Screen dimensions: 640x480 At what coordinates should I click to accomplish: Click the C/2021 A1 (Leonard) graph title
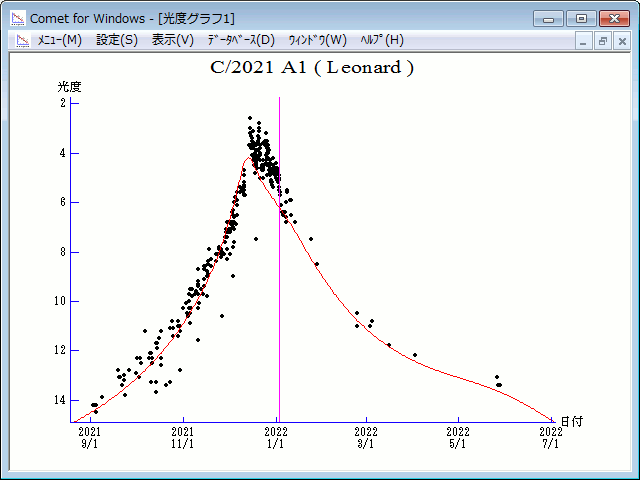tap(312, 68)
